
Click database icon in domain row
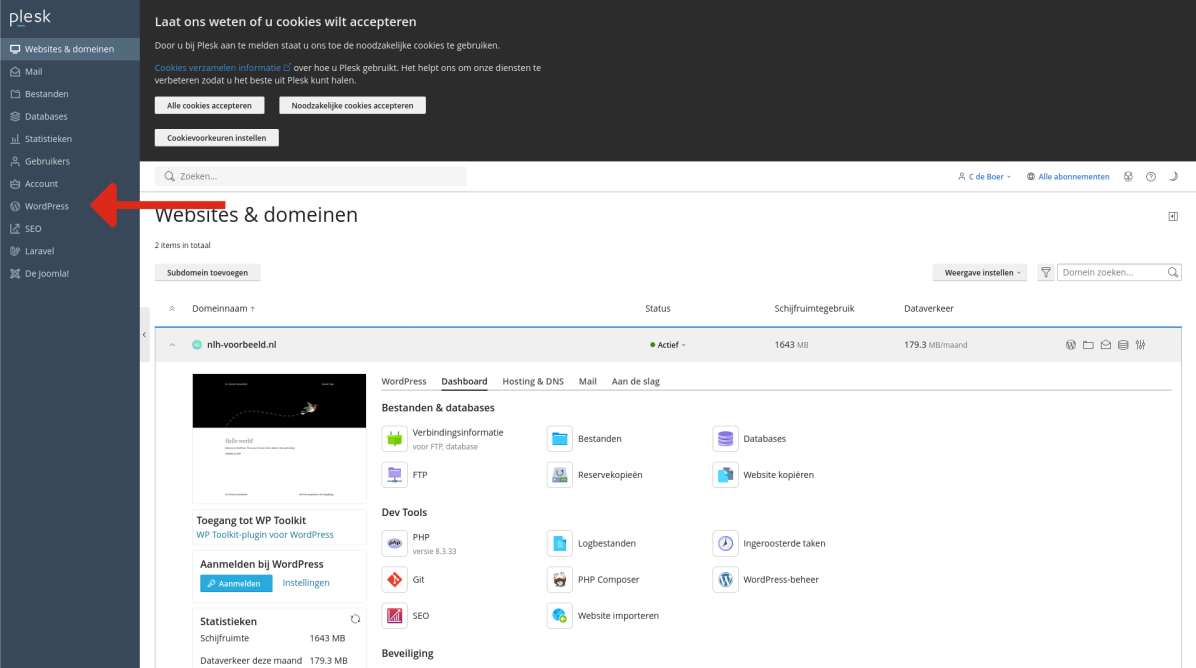[x=1123, y=345]
